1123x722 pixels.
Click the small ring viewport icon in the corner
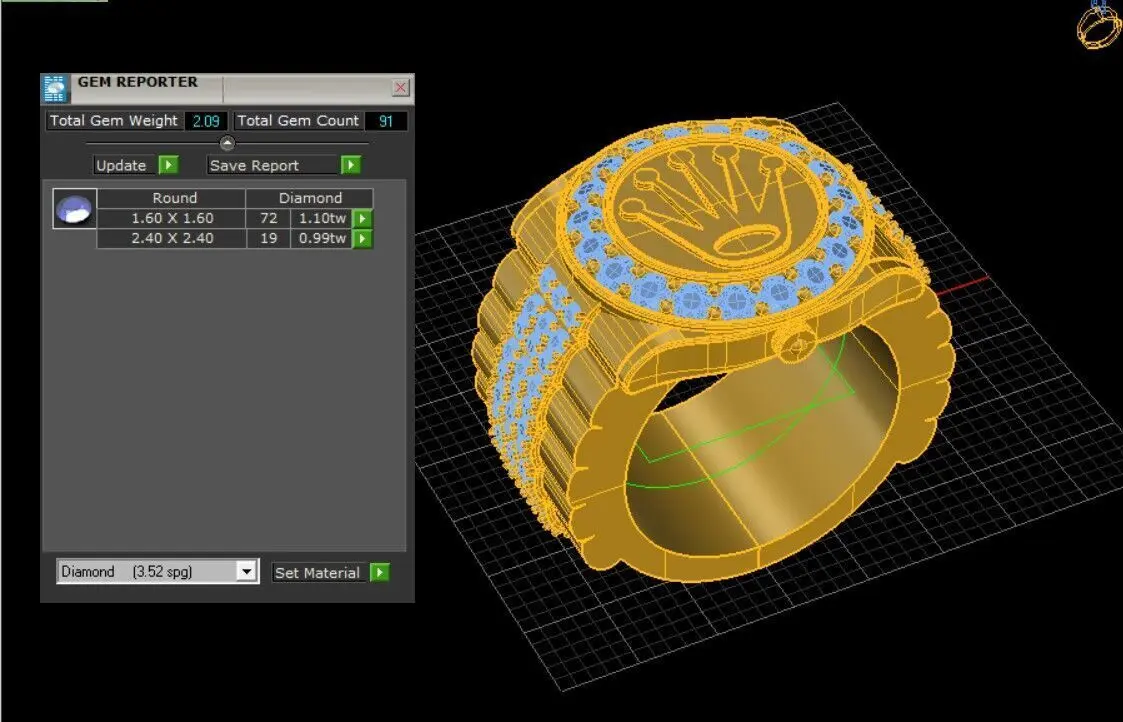(1099, 24)
